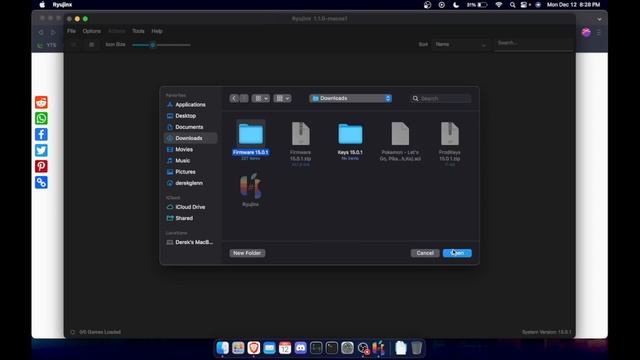Click the Do Not Disturb moon icon
This screenshot has height=360, width=640.
(x=456, y=5)
